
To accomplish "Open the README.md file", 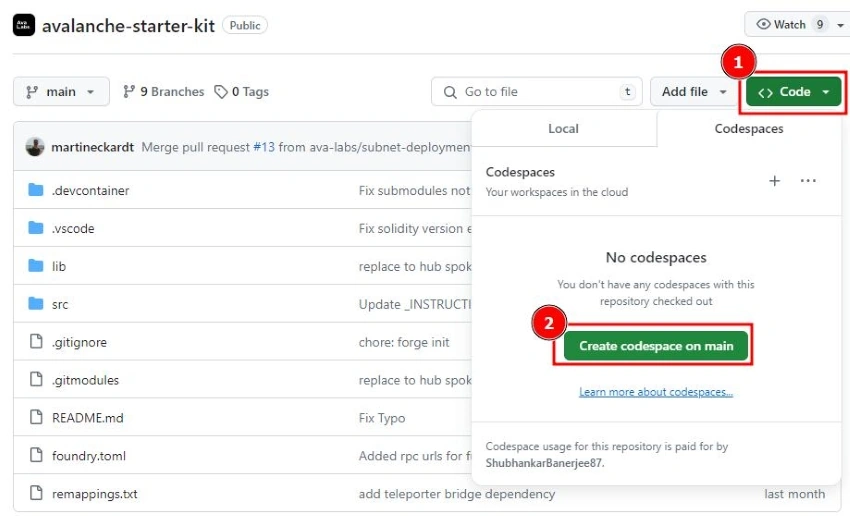I will [88, 418].
